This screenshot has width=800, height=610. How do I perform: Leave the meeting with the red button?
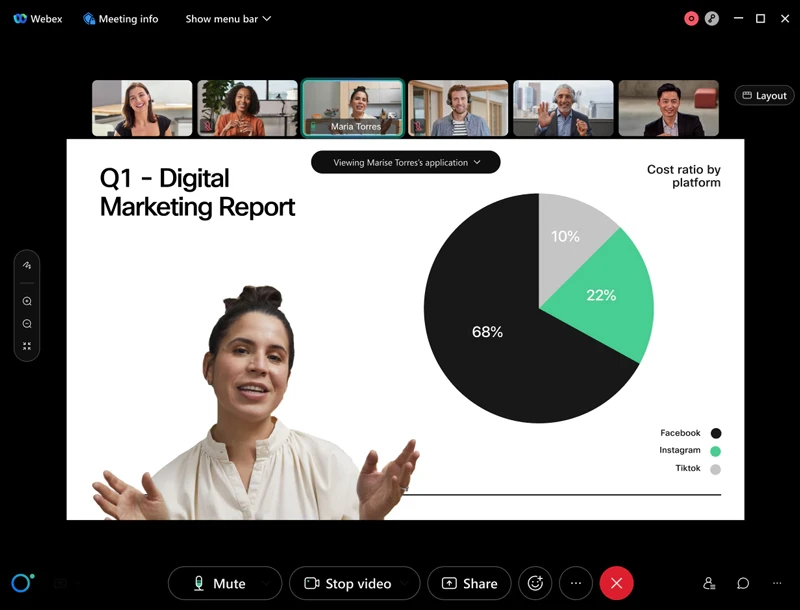click(x=617, y=583)
